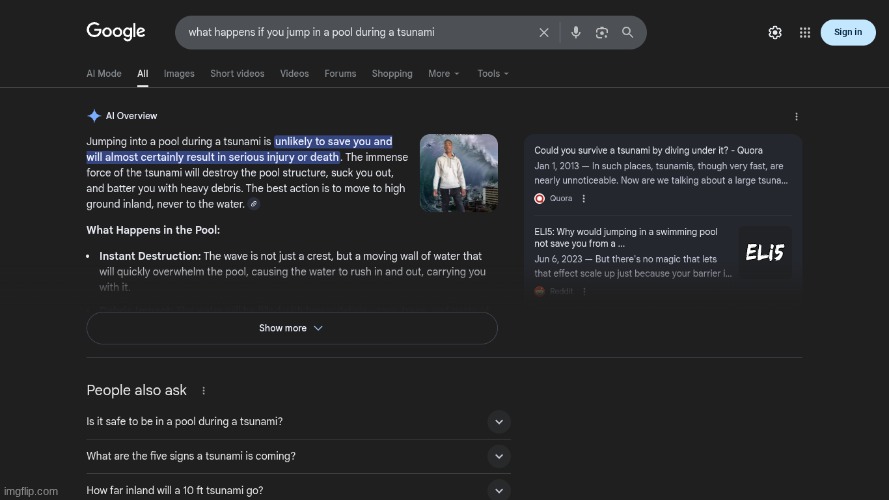The width and height of the screenshot is (889, 500).
Task: Expand 'How far inland' question
Action: [x=499, y=490]
